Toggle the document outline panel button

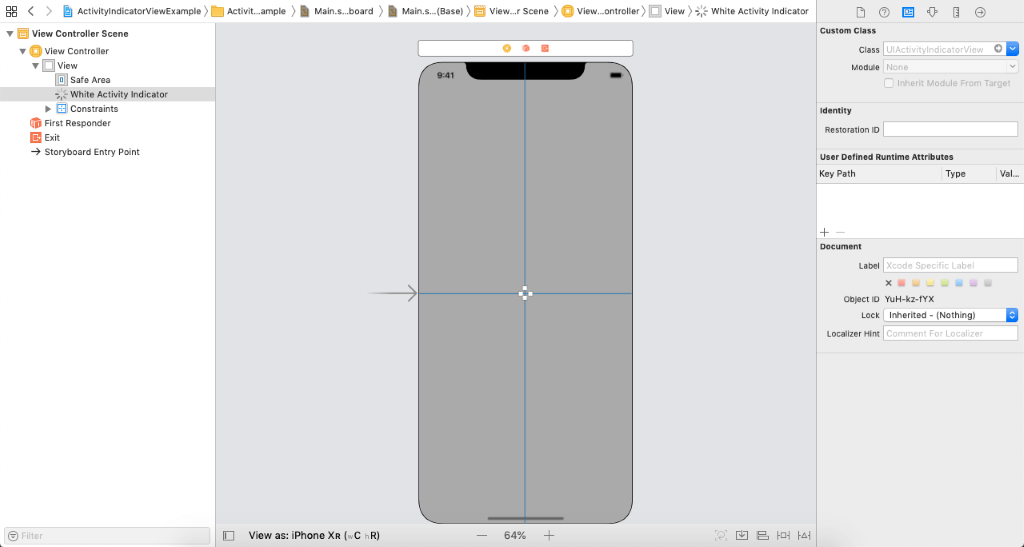tap(228, 536)
